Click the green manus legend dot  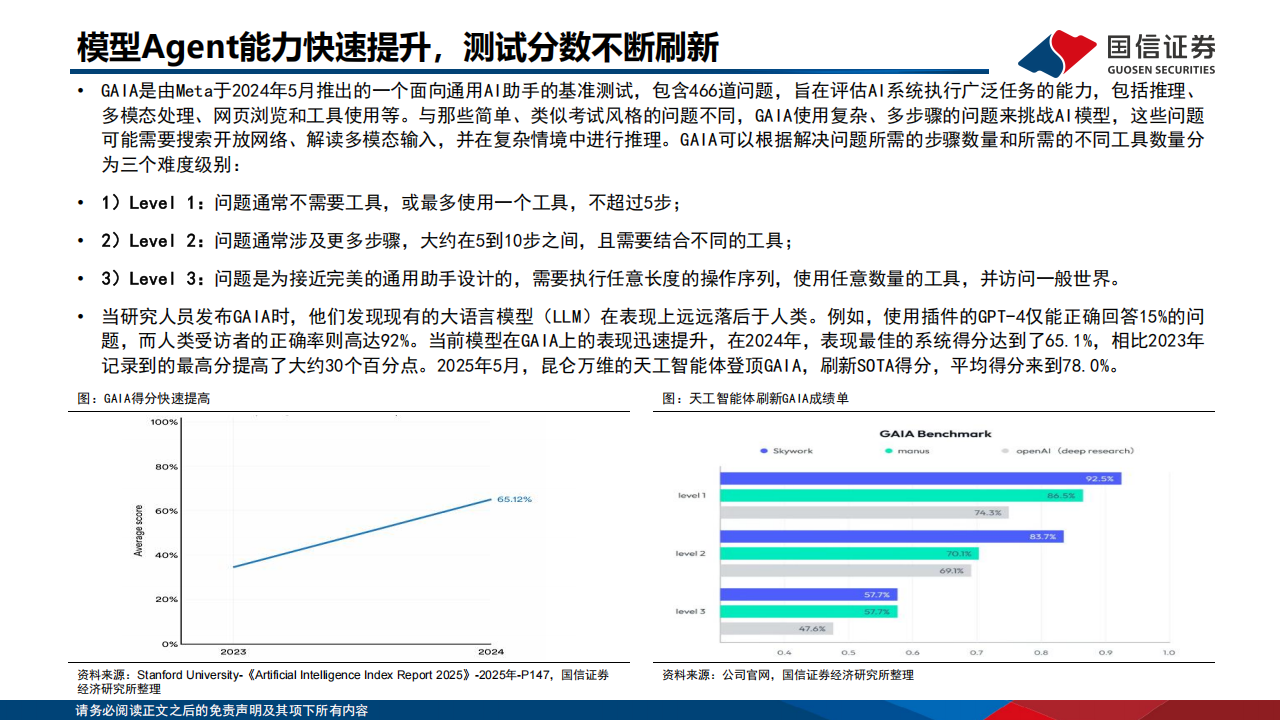[x=889, y=451]
